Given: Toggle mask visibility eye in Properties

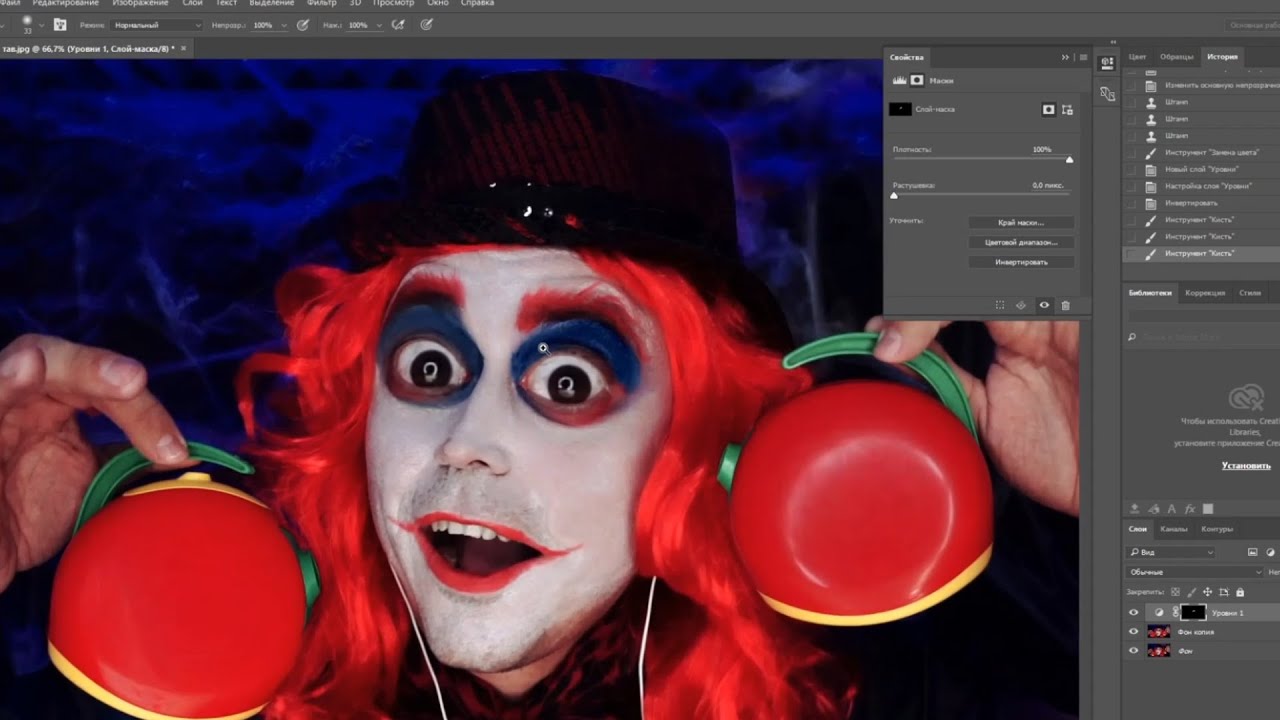Looking at the screenshot, I should click(x=1044, y=305).
